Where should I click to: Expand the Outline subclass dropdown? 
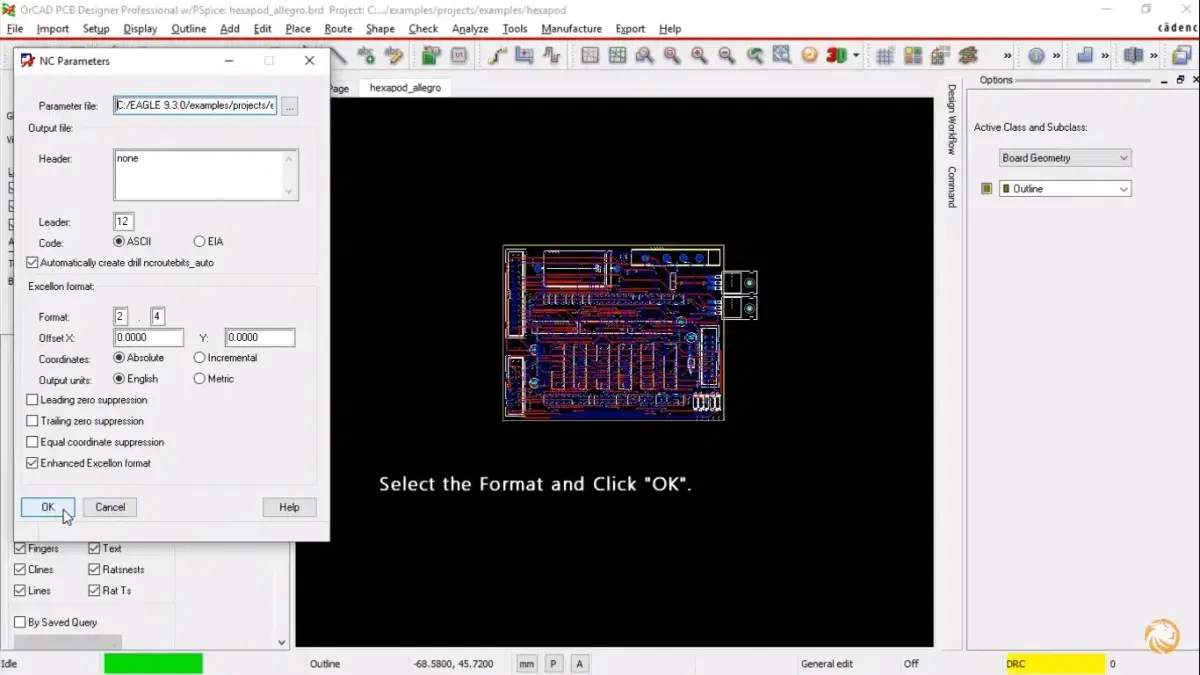click(1065, 189)
